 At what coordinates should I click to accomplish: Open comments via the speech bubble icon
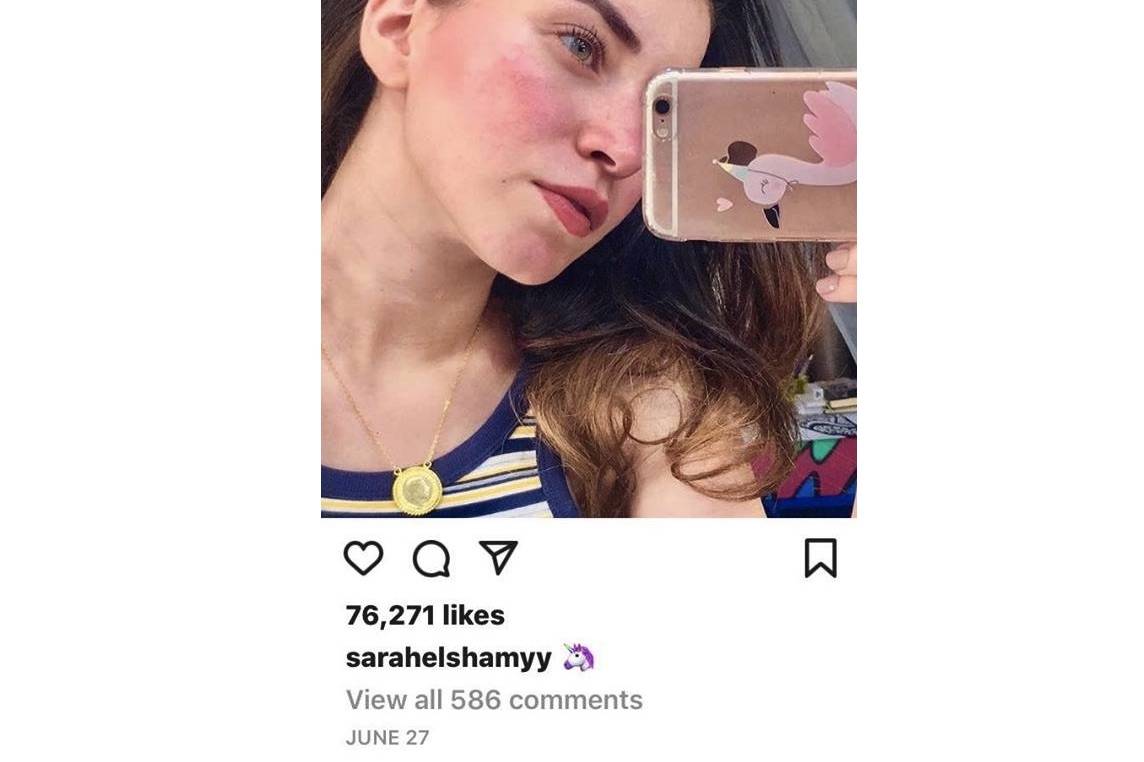point(431,559)
